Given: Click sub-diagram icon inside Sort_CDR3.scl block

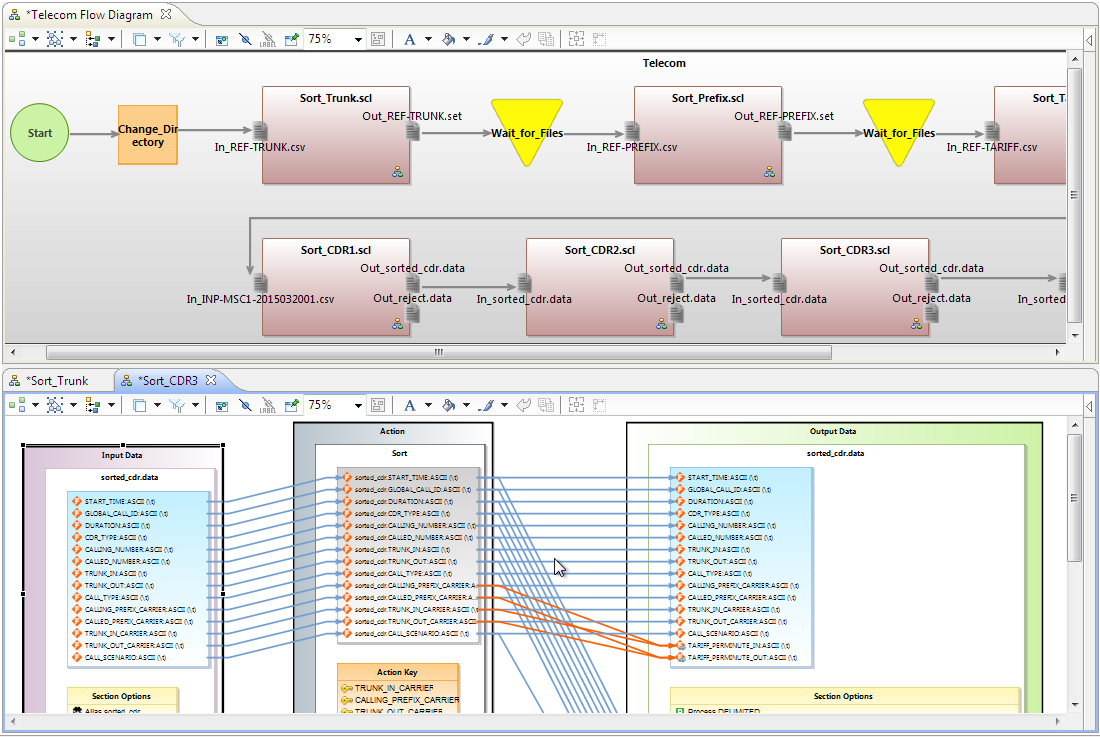Looking at the screenshot, I should coord(917,324).
